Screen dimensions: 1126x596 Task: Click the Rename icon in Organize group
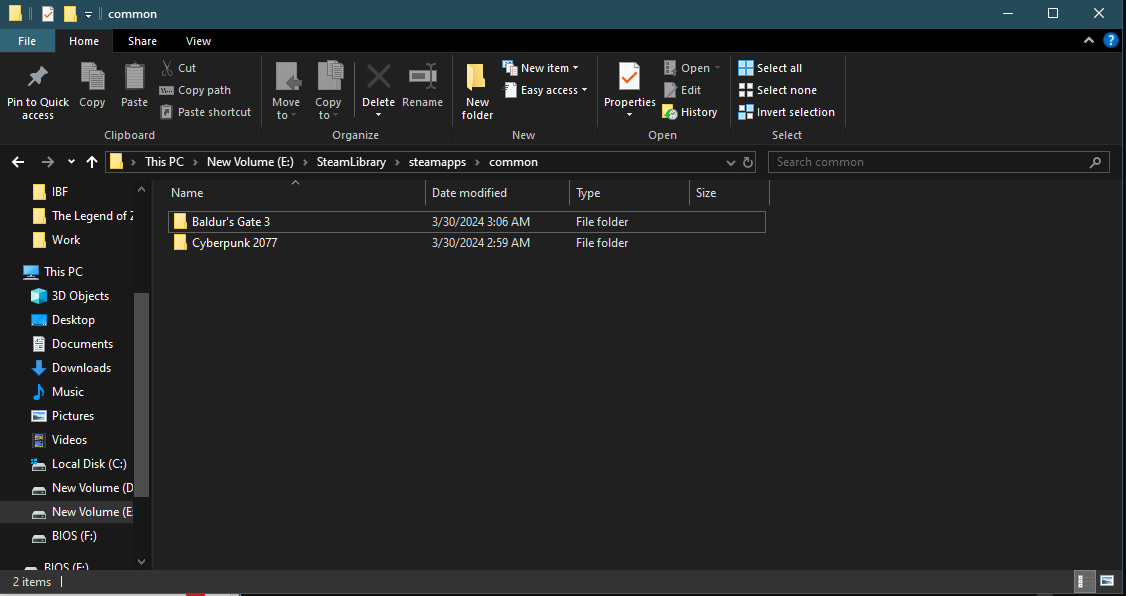tap(422, 78)
